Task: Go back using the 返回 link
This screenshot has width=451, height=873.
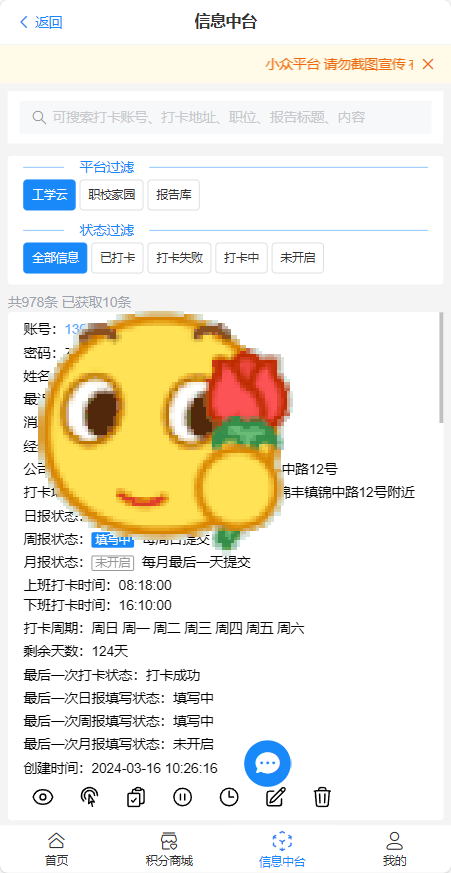Action: (x=41, y=22)
